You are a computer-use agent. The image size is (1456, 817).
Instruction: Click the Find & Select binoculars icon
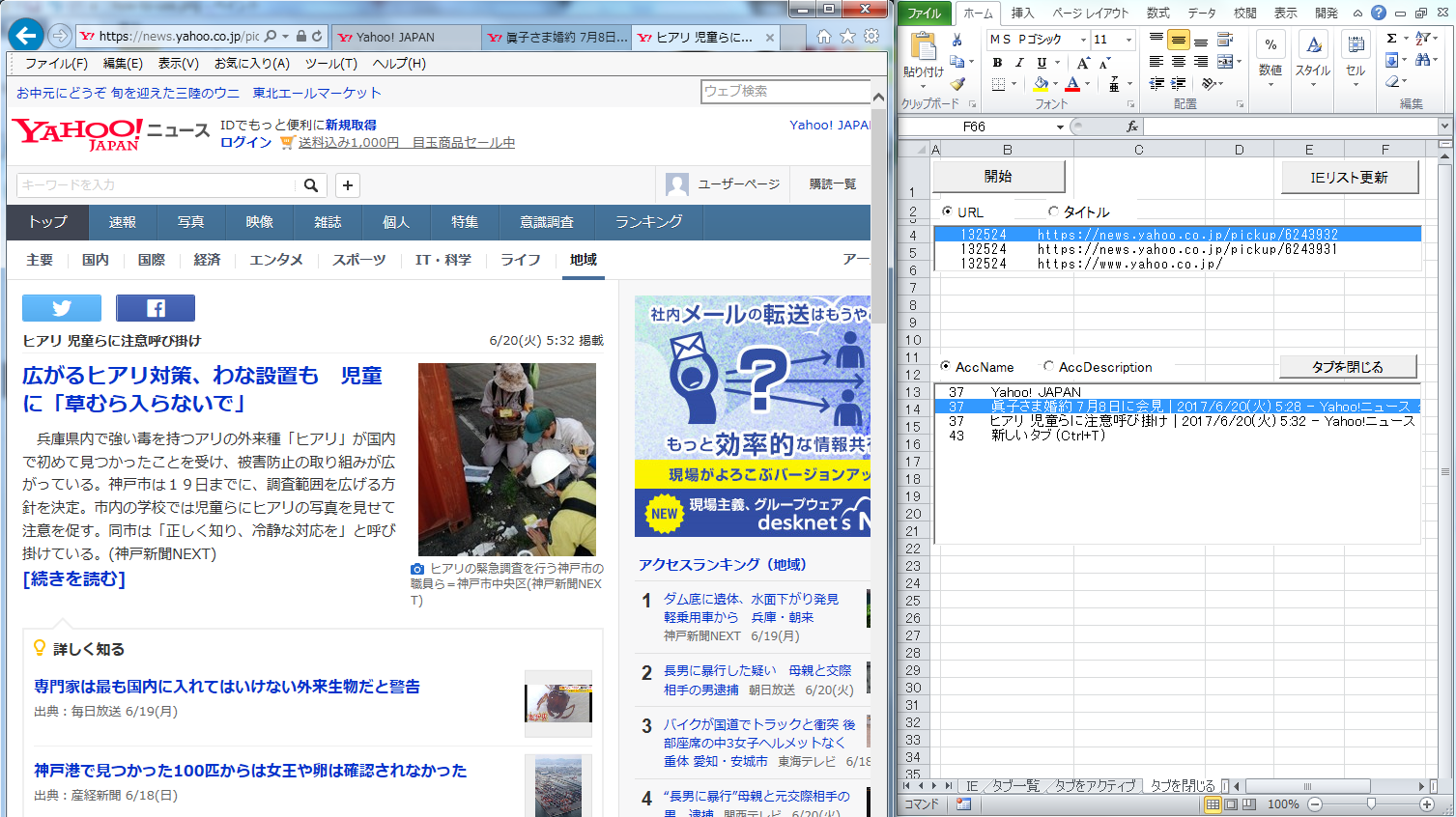pyautogui.click(x=1424, y=60)
